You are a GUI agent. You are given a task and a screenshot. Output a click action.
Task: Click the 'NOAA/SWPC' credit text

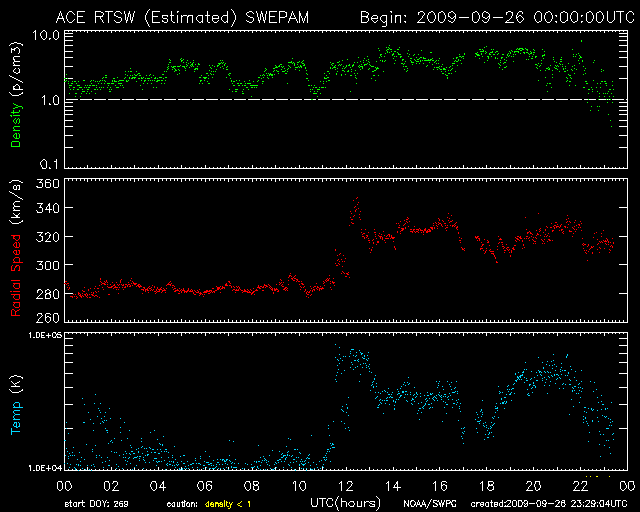pyautogui.click(x=429, y=504)
